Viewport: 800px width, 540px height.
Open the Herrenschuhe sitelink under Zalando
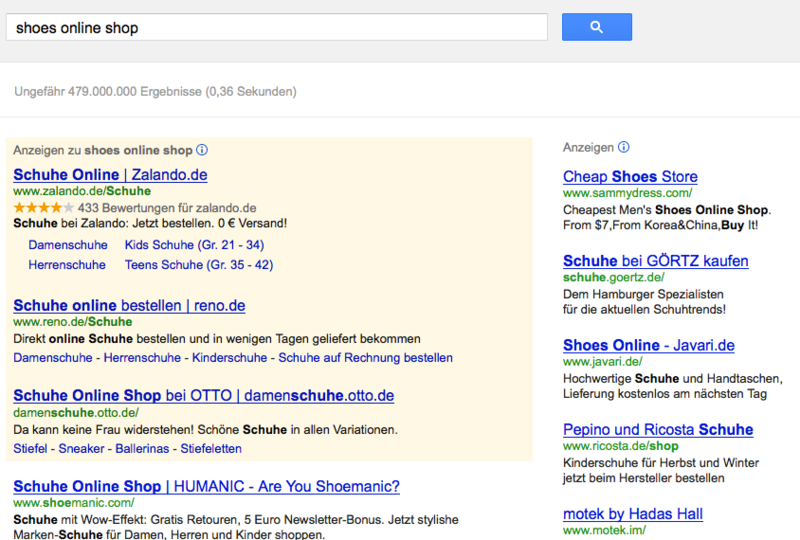click(x=67, y=265)
